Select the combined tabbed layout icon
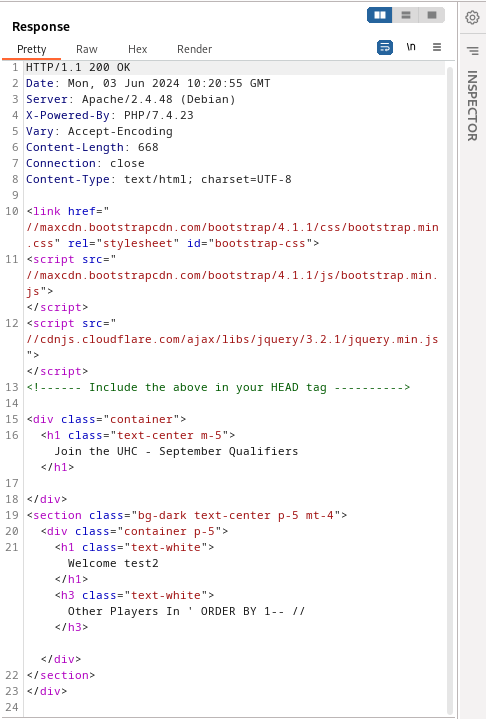 pyautogui.click(x=432, y=15)
